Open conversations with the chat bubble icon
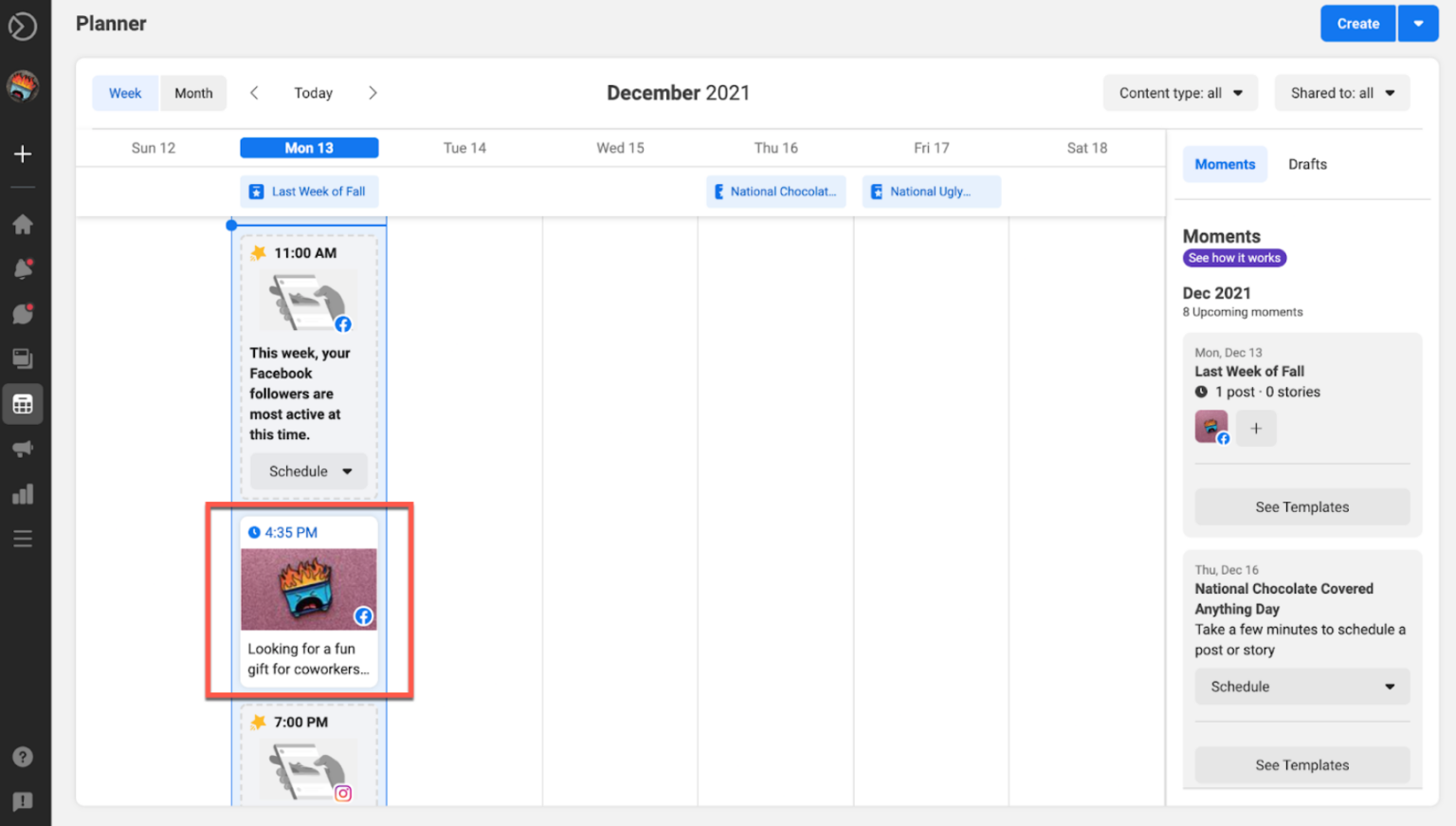Viewport: 1456px width, 826px height. tap(23, 313)
